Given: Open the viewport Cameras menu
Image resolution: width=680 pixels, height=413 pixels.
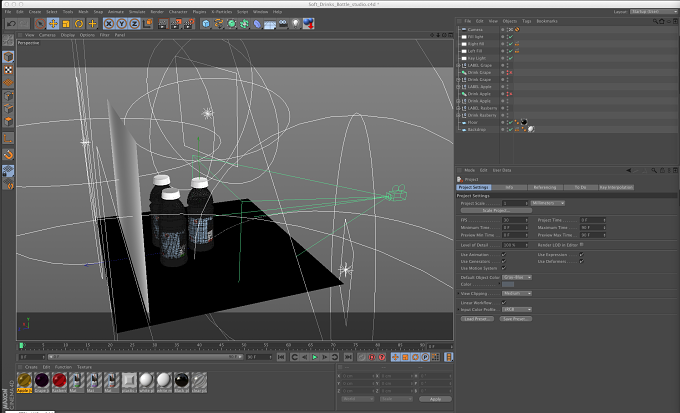Looking at the screenshot, I should coord(47,35).
